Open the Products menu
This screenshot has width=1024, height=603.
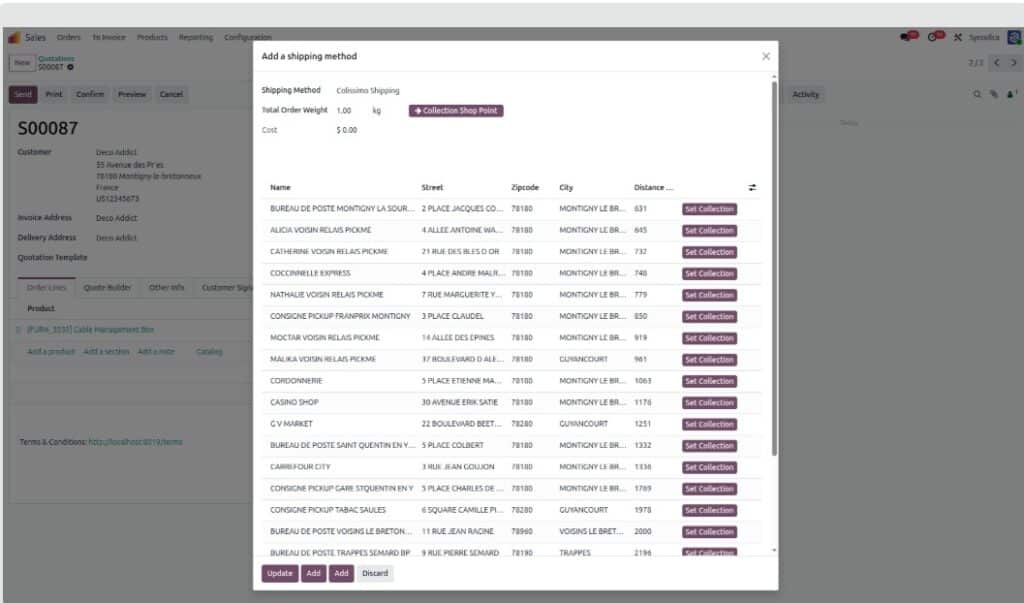pyautogui.click(x=152, y=37)
